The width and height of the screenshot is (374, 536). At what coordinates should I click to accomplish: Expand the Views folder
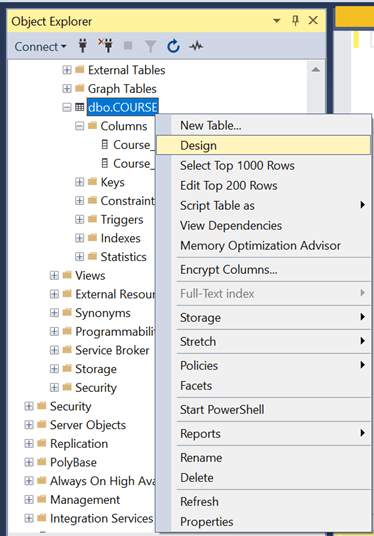point(54,275)
